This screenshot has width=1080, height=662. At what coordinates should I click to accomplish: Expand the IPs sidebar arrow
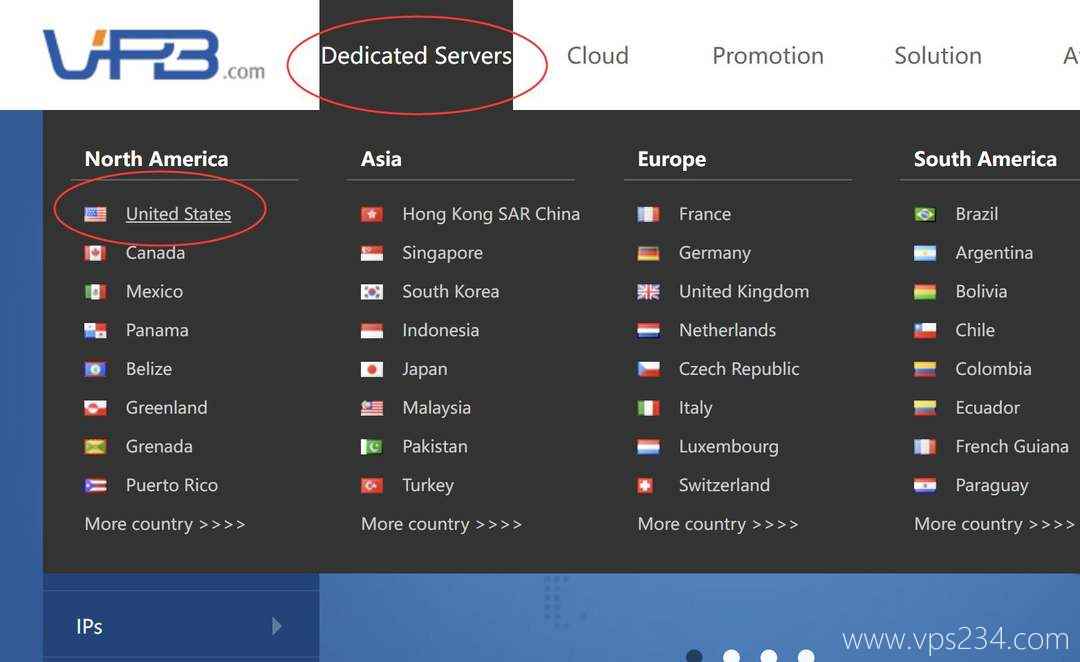276,626
